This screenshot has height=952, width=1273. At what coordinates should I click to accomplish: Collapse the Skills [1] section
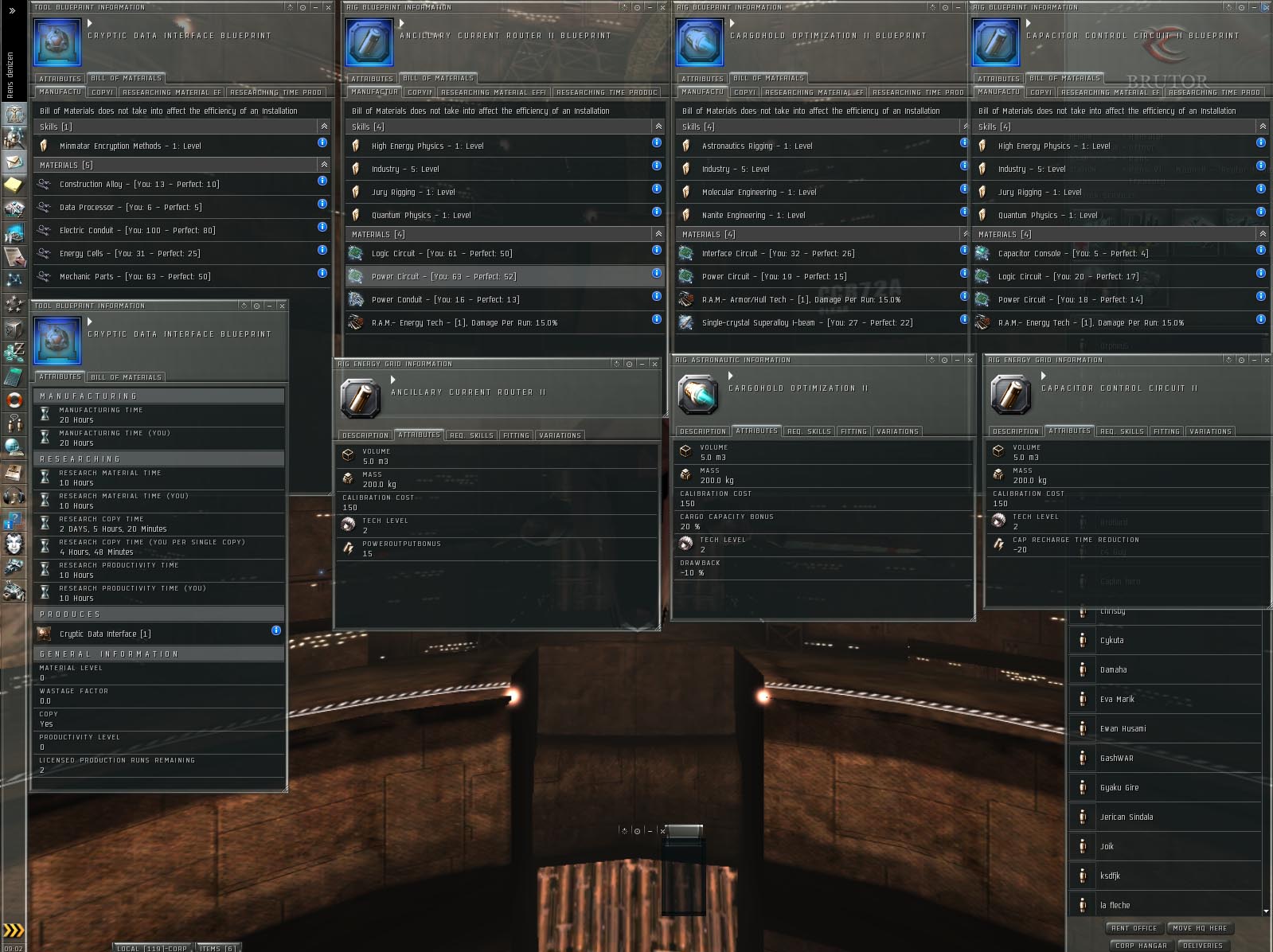[324, 127]
